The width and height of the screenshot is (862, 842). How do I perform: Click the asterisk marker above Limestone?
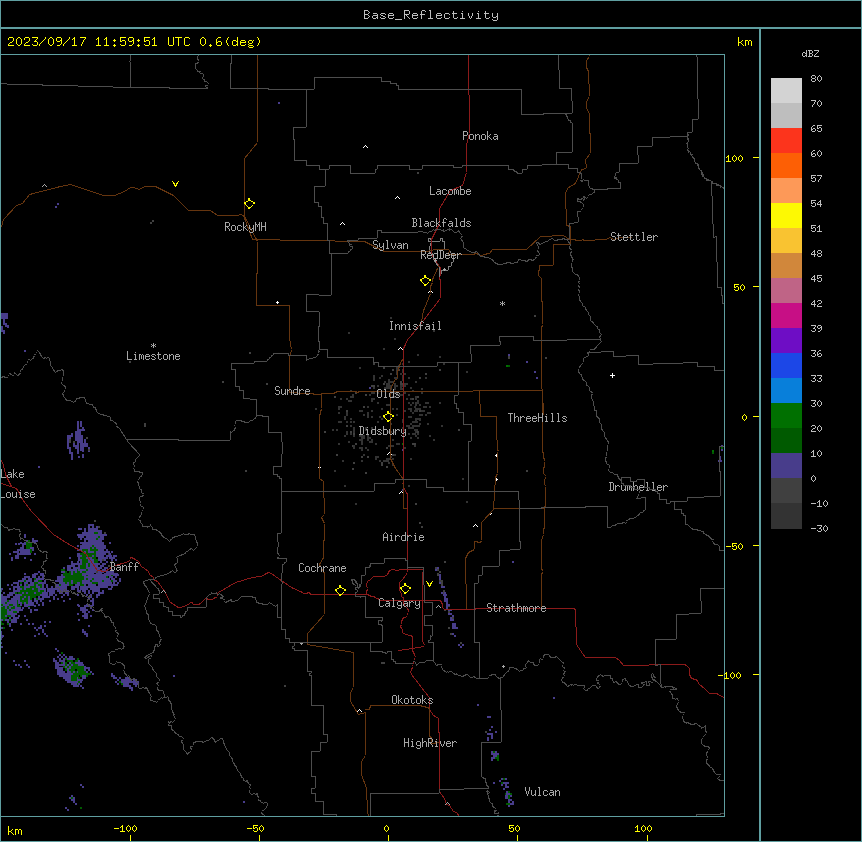click(153, 346)
